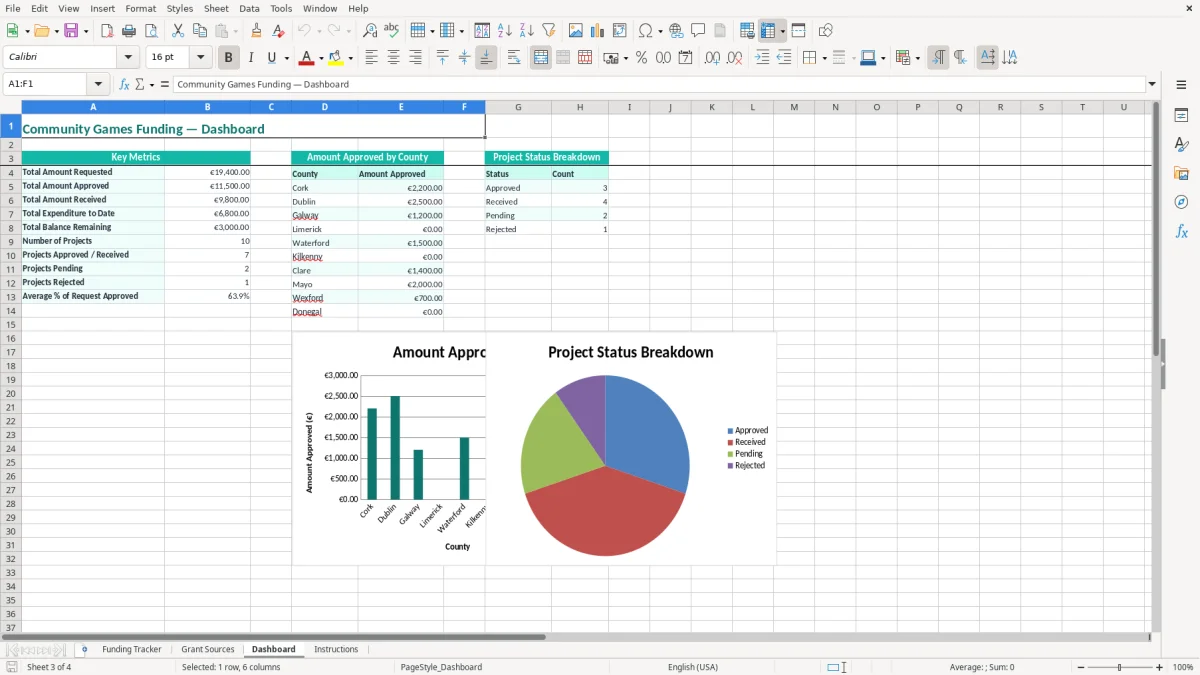Viewport: 1200px width, 675px height.
Task: Clear direct formatting with the eraser icon
Action: point(278,31)
